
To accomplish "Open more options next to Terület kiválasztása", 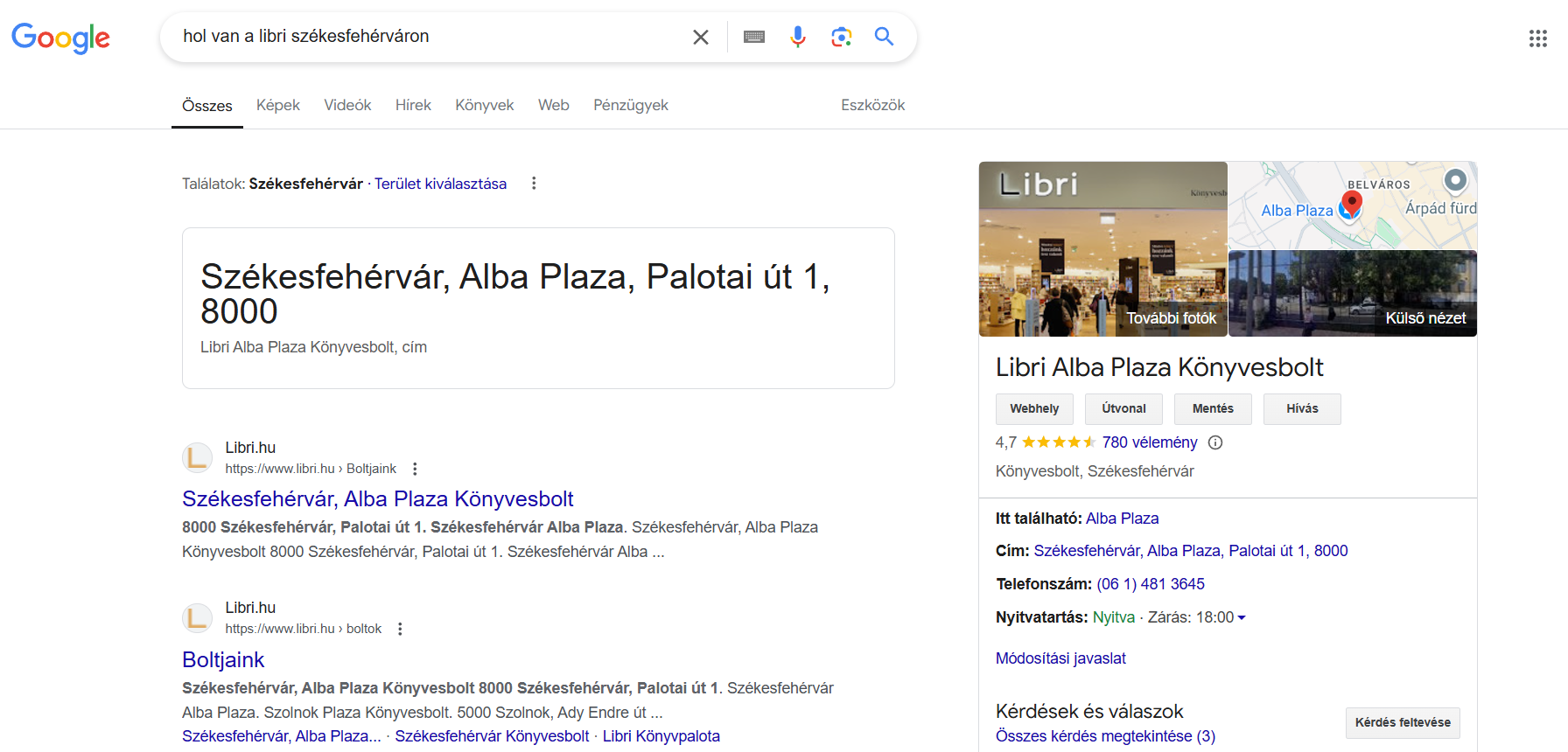I will coord(534,183).
